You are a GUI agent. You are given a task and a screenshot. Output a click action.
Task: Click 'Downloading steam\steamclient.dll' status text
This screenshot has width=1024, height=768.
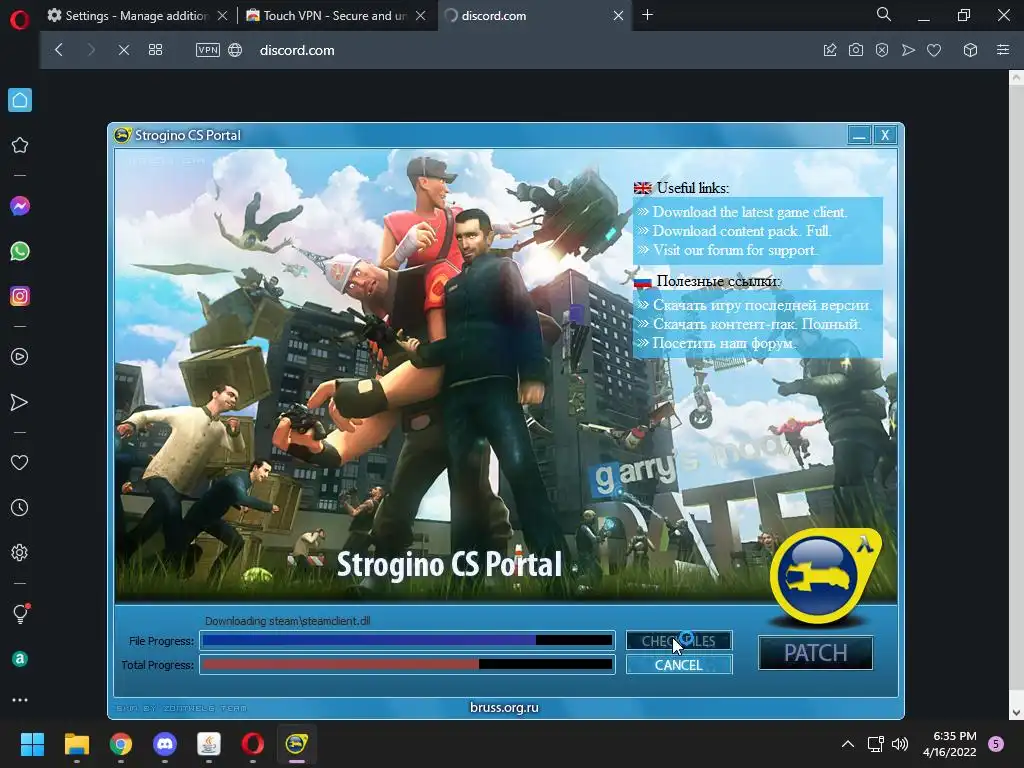pos(287,621)
